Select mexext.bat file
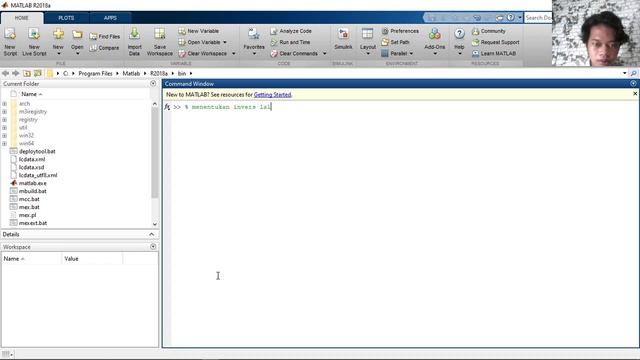This screenshot has height=360, width=640. point(33,223)
